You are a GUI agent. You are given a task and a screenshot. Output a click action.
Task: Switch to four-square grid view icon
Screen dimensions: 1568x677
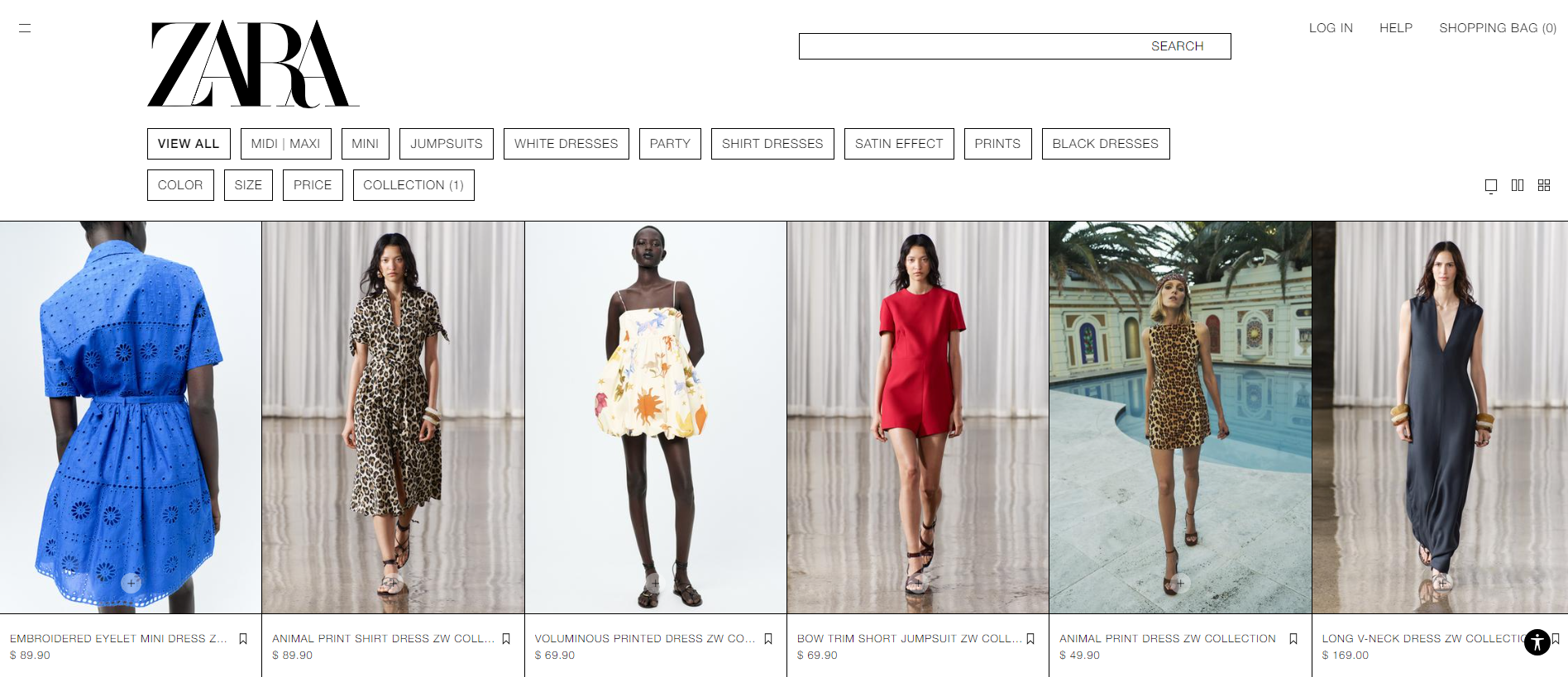pos(1544,185)
